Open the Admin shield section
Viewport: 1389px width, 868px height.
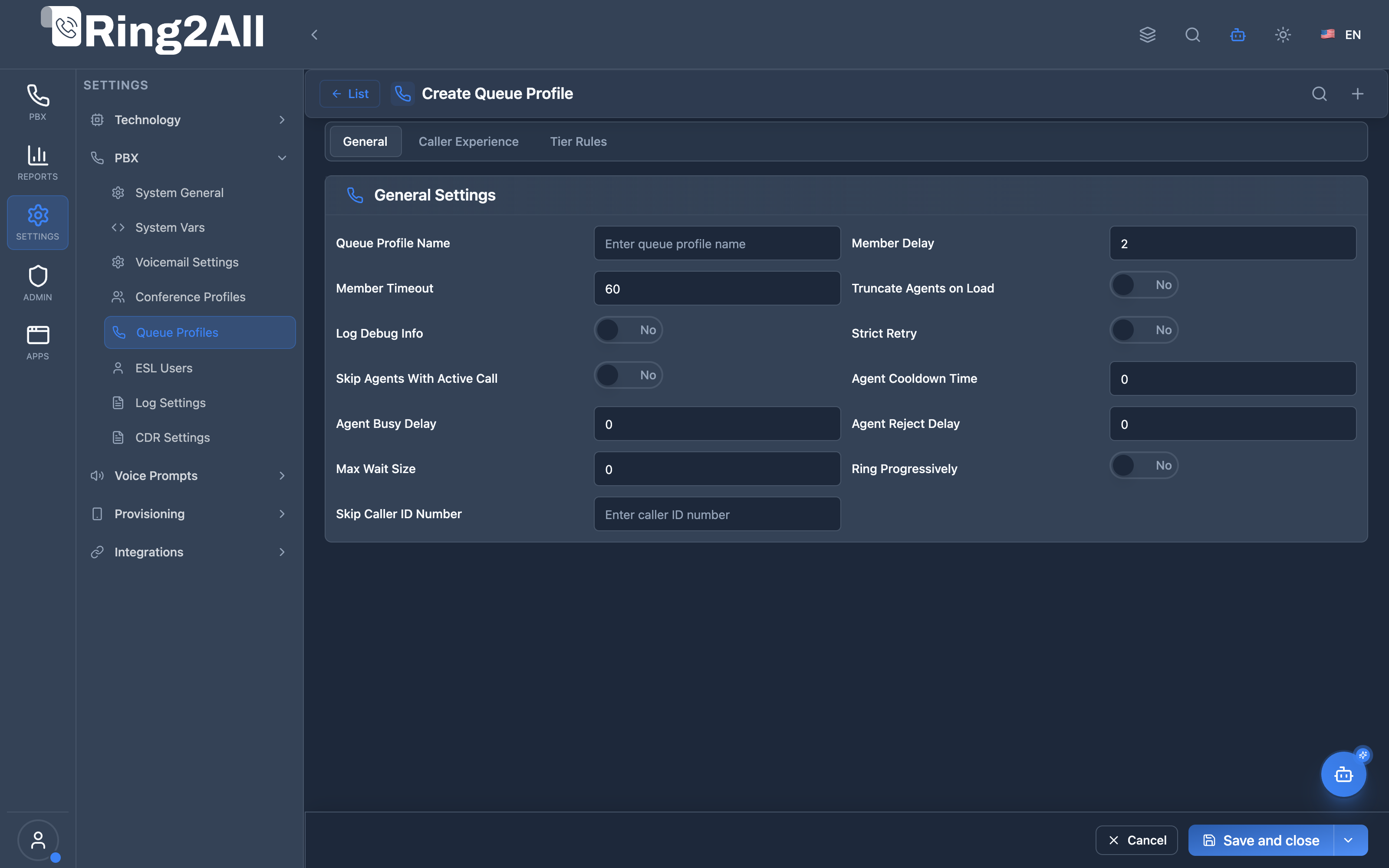(x=38, y=283)
